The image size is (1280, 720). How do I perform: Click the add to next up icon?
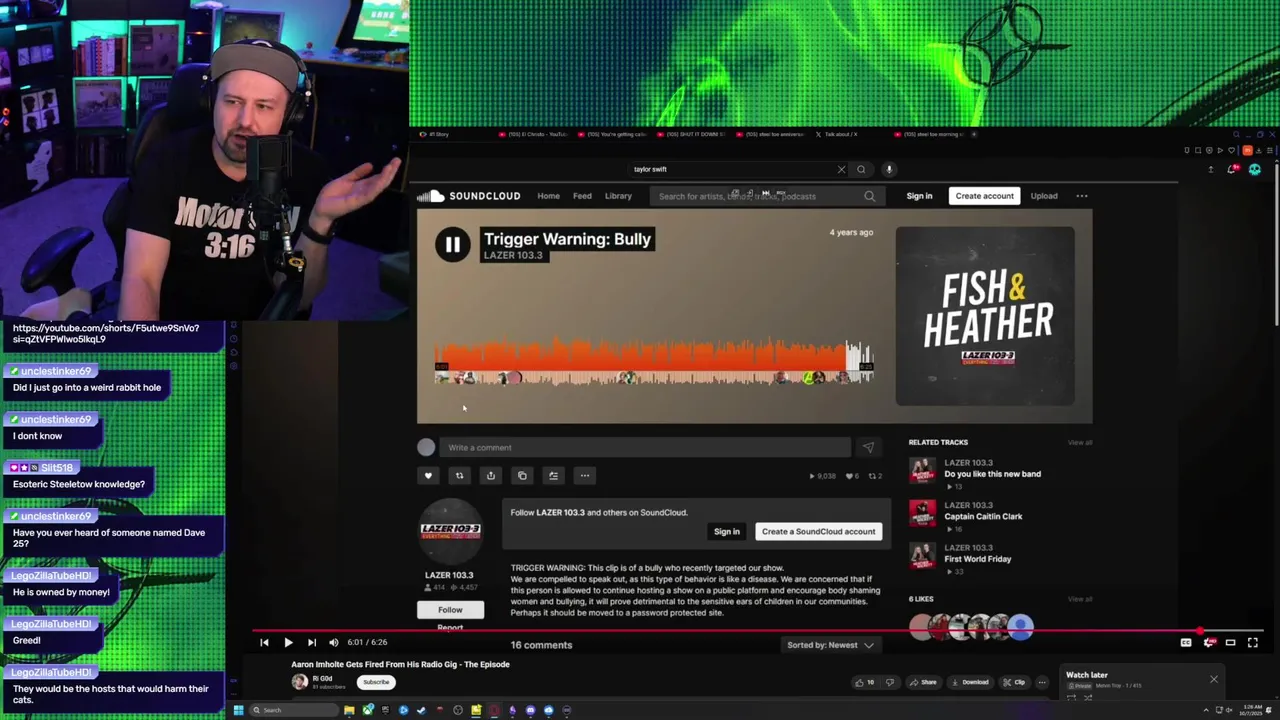pyautogui.click(x=553, y=475)
